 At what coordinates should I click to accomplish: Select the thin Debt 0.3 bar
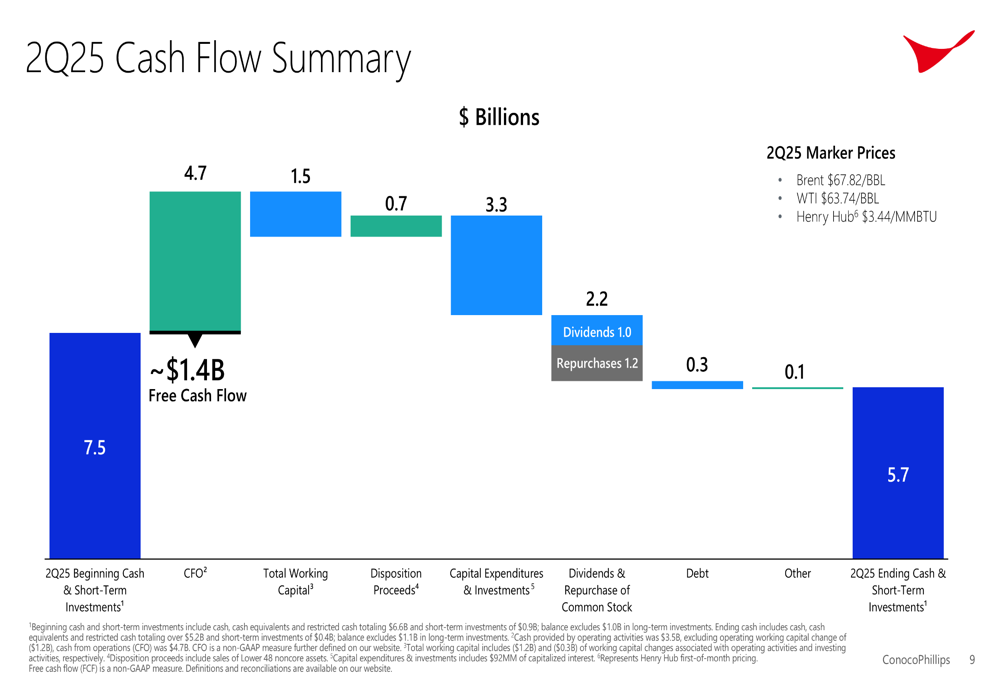(x=697, y=385)
